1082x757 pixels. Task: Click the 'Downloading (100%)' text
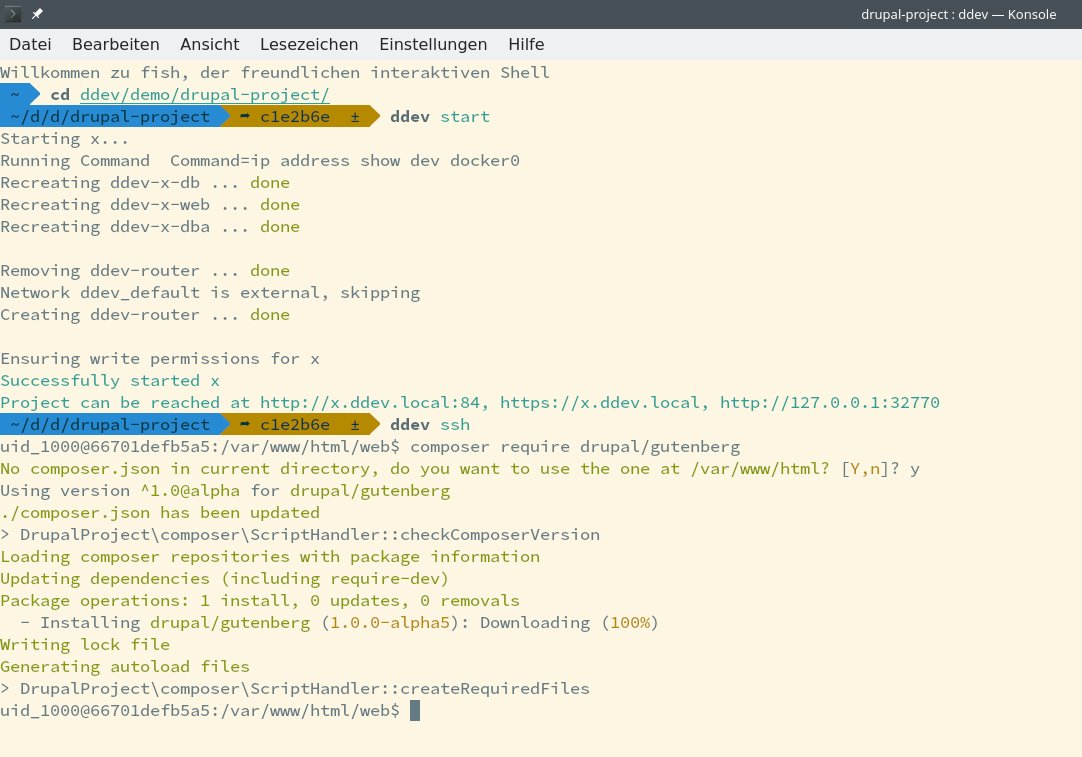coord(569,622)
